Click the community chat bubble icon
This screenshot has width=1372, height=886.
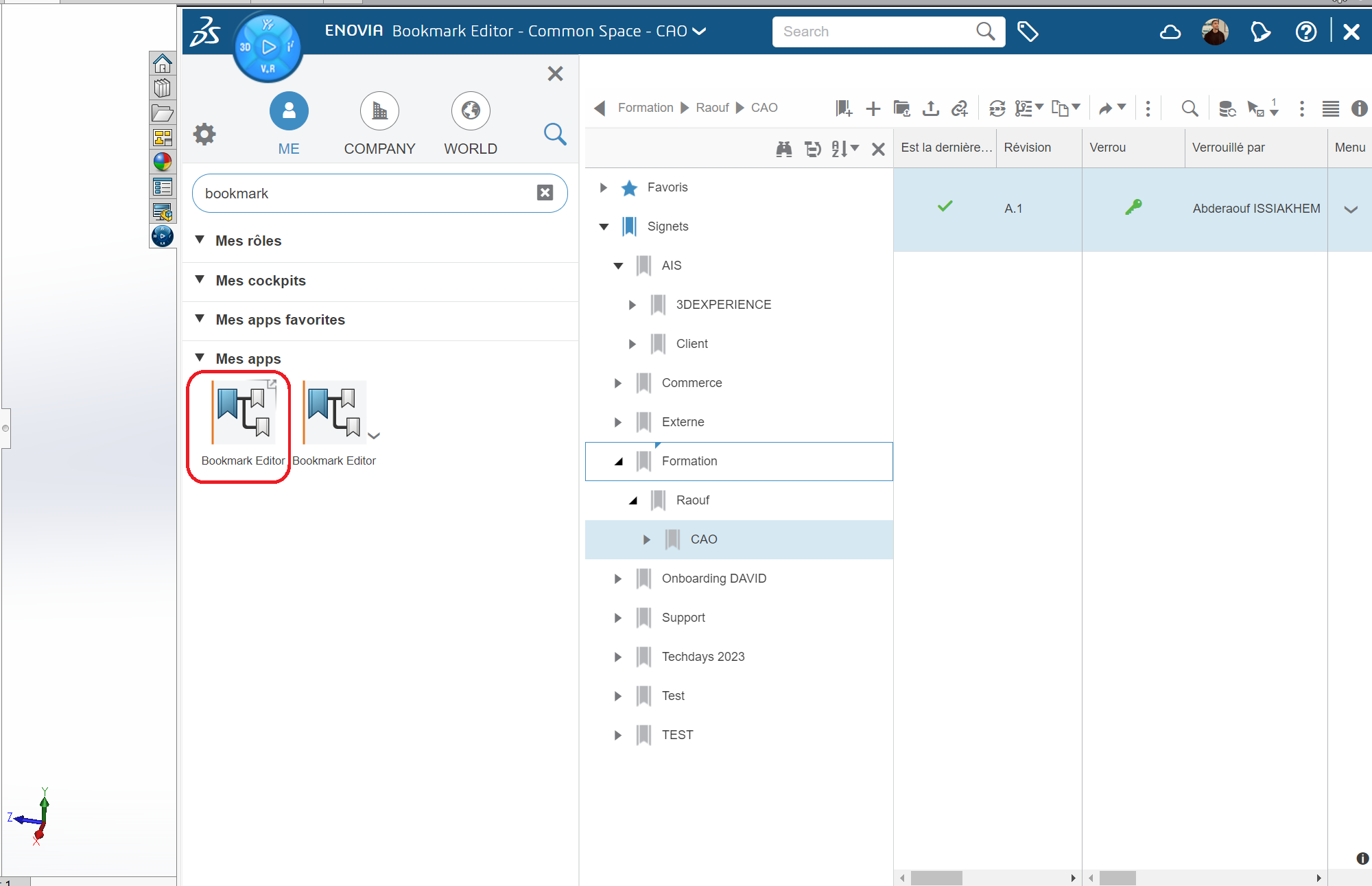tap(1260, 32)
